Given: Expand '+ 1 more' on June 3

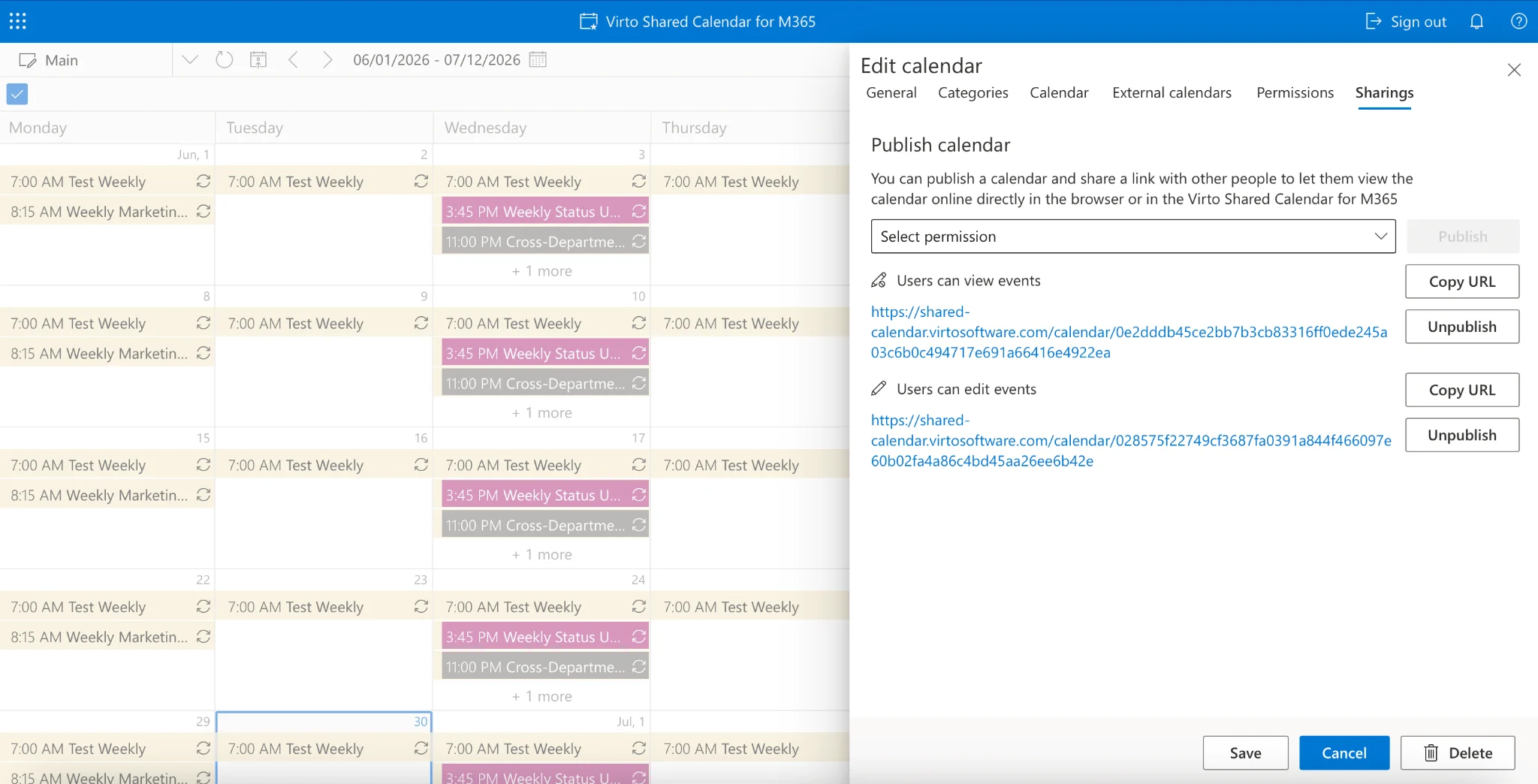Looking at the screenshot, I should [x=542, y=271].
